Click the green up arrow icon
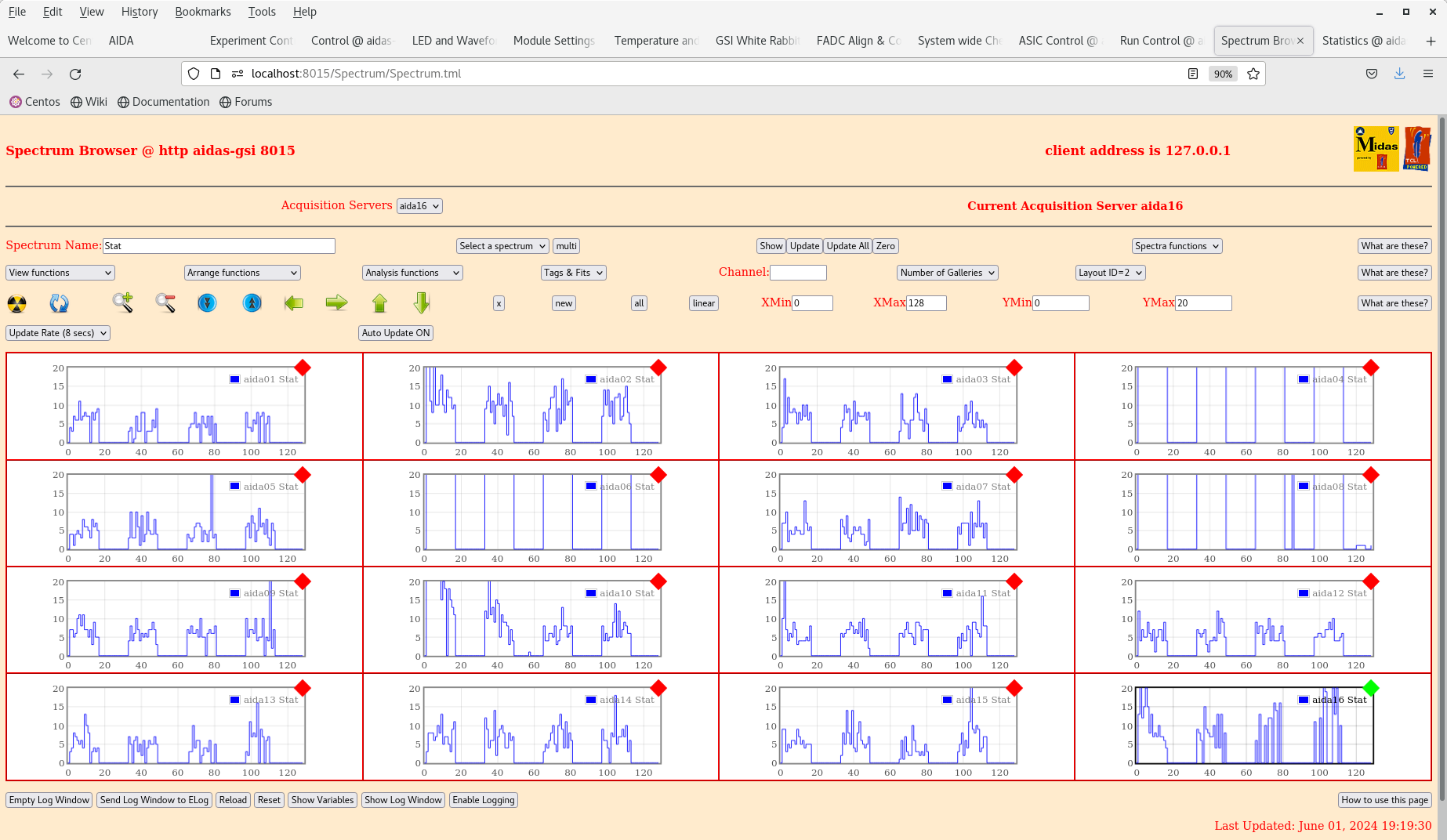The image size is (1447, 840). 379,302
